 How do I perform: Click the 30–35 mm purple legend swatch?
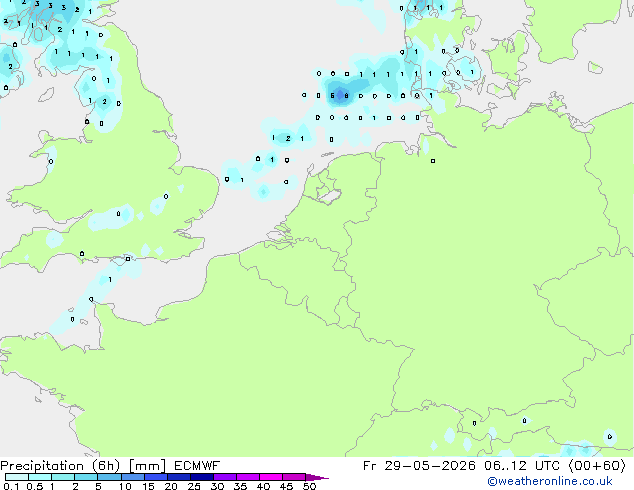(x=225, y=477)
